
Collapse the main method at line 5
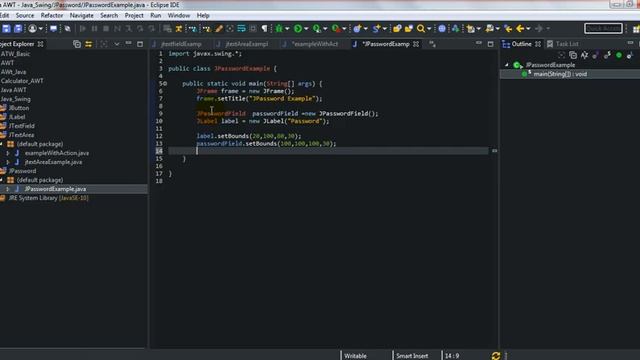click(x=165, y=83)
